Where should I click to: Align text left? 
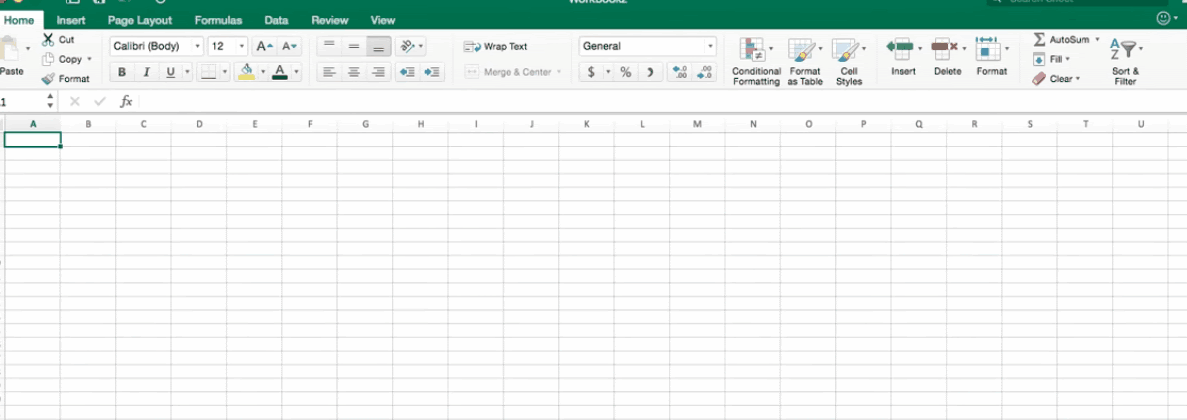[x=329, y=72]
